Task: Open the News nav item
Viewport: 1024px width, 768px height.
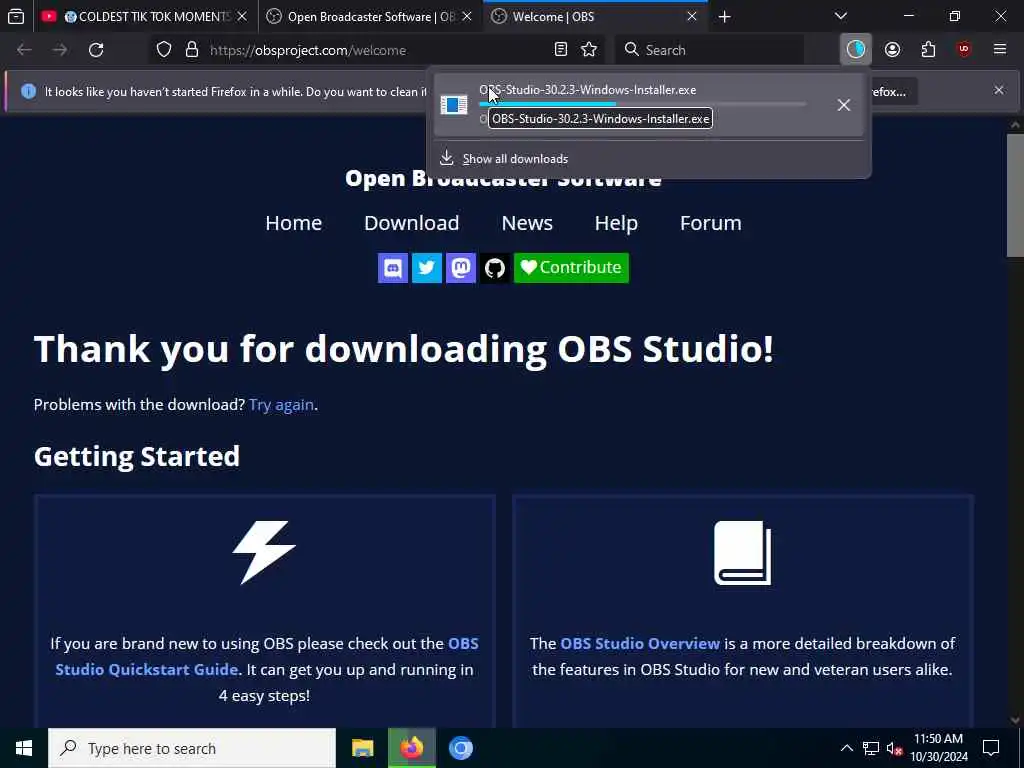Action: [x=527, y=223]
